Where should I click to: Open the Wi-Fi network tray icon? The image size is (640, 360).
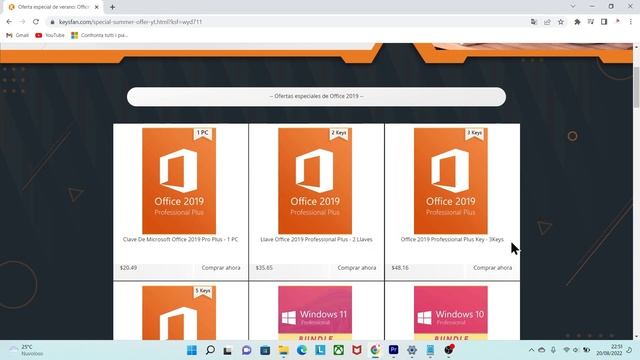566,350
